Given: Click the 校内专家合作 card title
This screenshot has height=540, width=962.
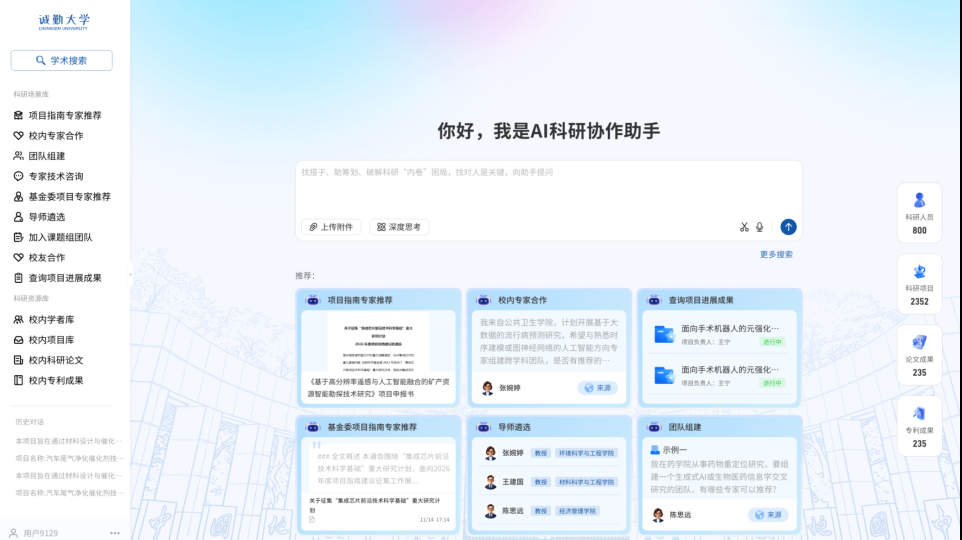Looking at the screenshot, I should (x=522, y=300).
